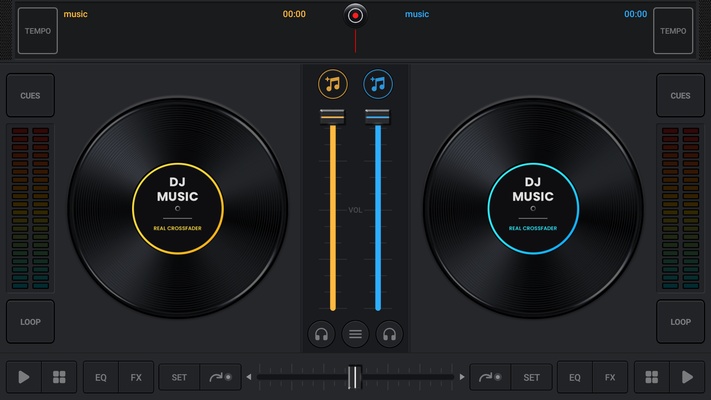Viewport: 711px width, 400px height.
Task: Click the VOL label between the faders
Action: pos(355,210)
